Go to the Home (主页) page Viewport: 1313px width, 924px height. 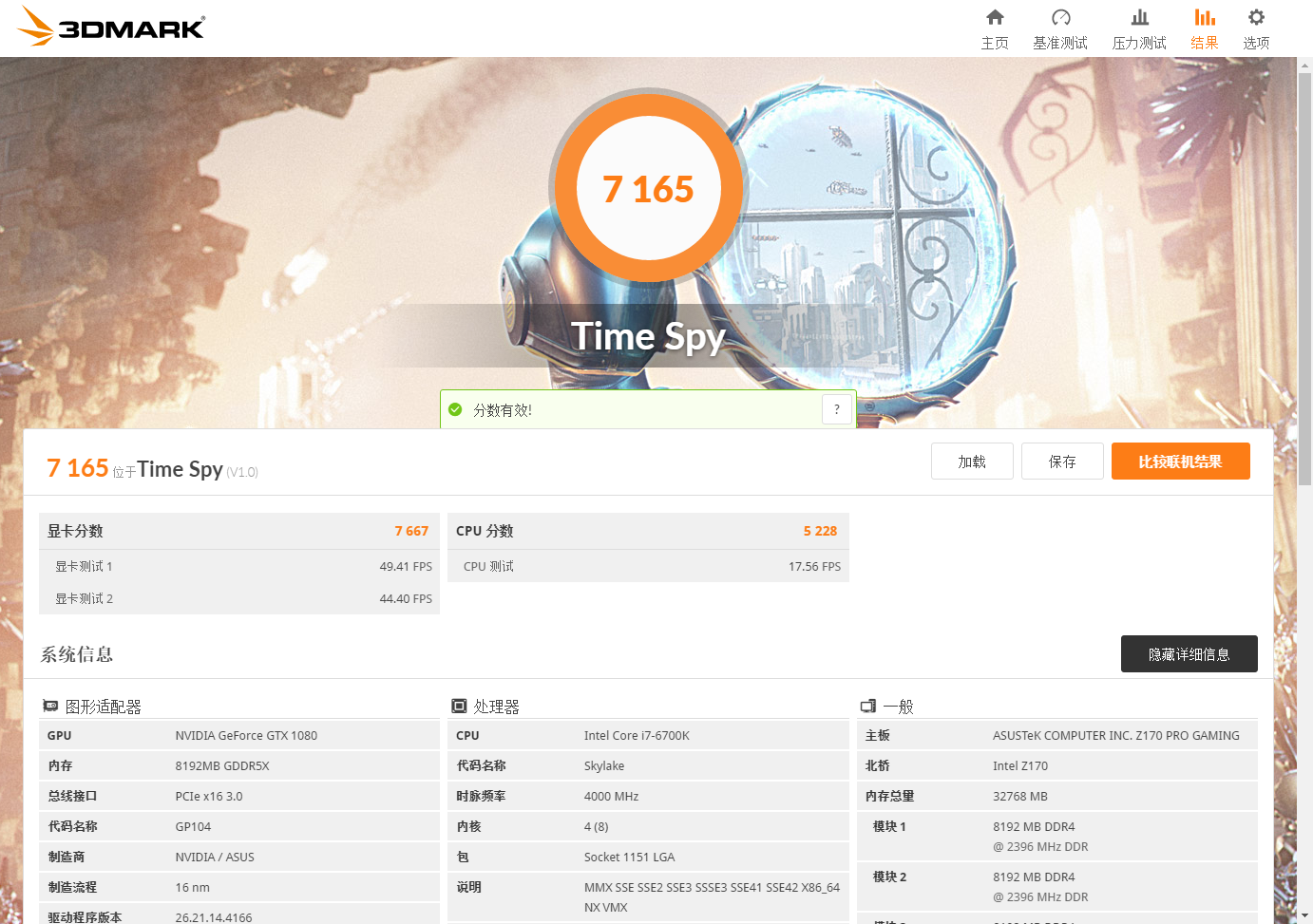995,28
